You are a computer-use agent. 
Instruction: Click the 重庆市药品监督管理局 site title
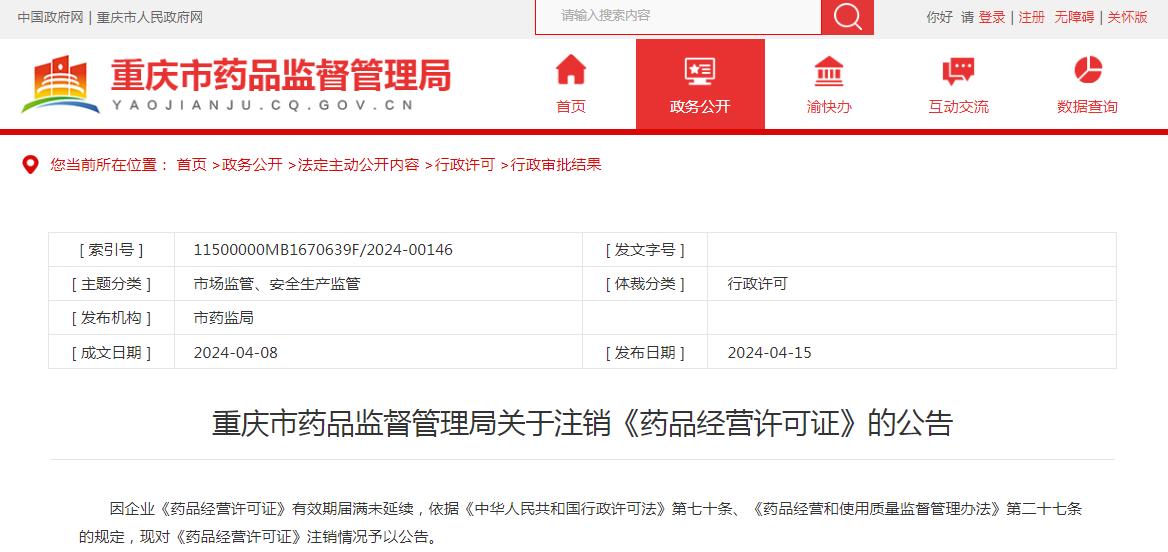pos(281,74)
